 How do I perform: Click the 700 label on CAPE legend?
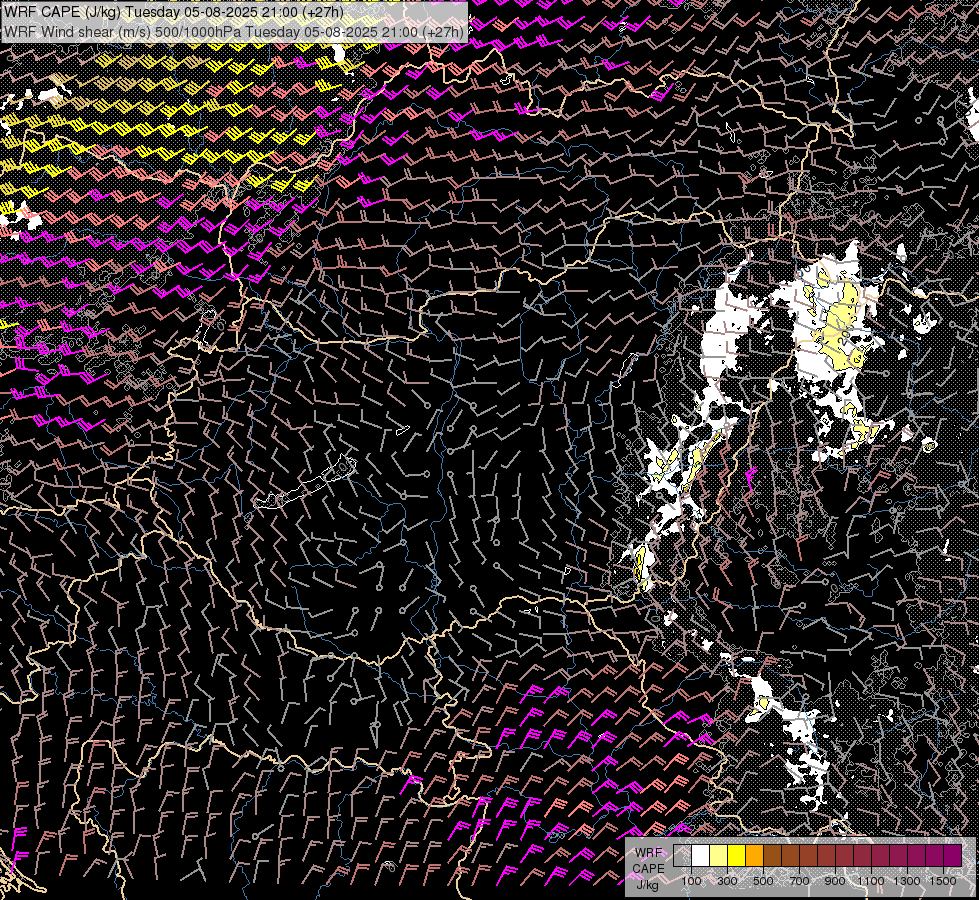tap(799, 881)
